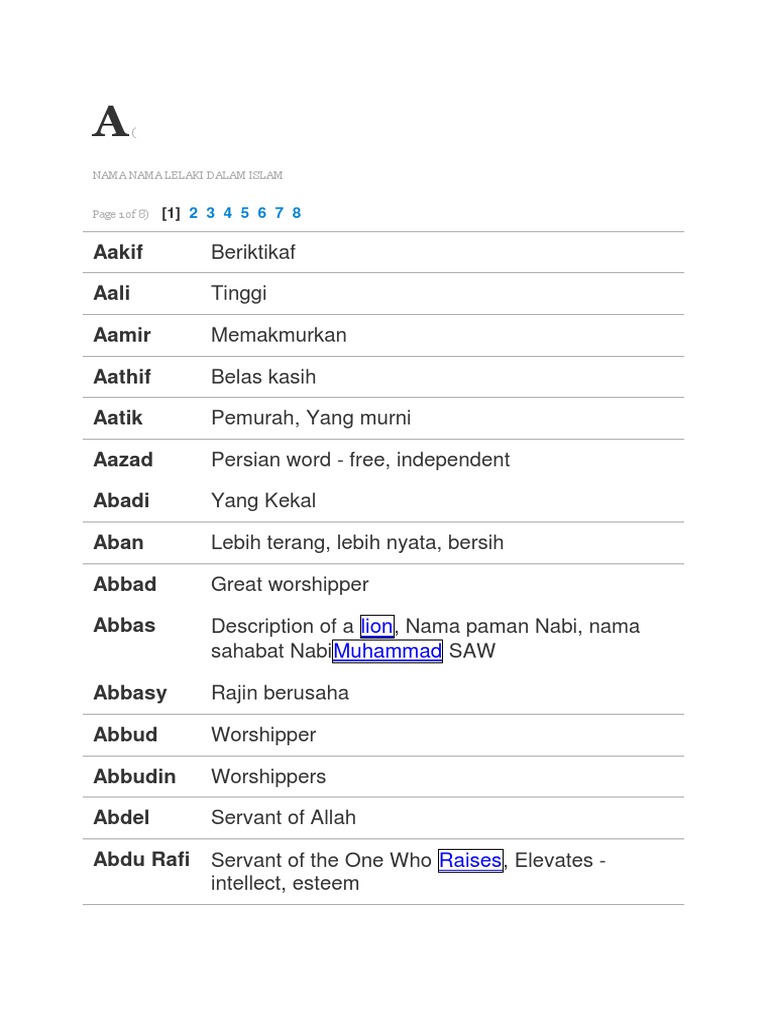Open page 7 of the list

[279, 213]
